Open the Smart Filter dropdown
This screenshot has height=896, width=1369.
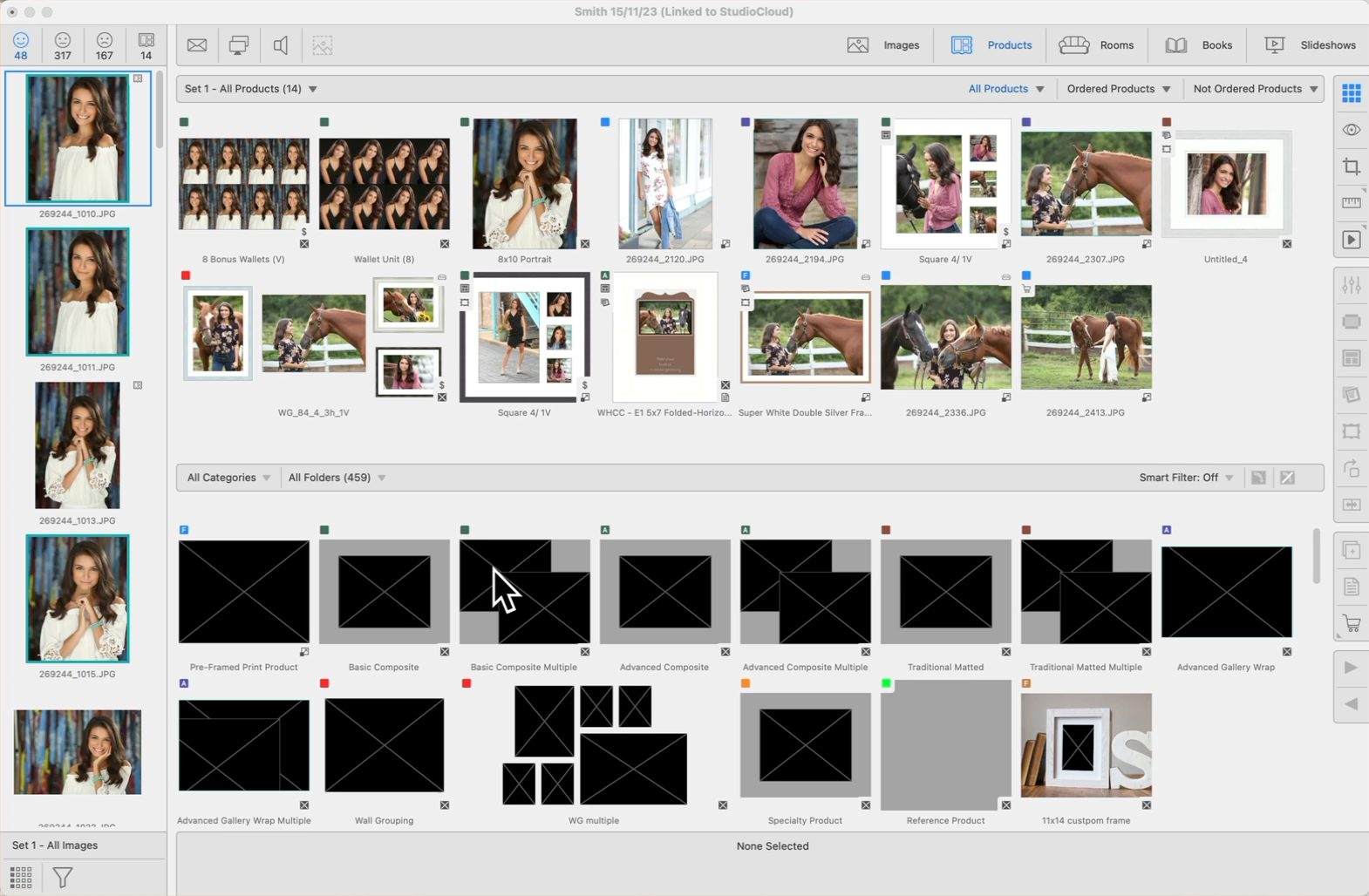[1186, 478]
